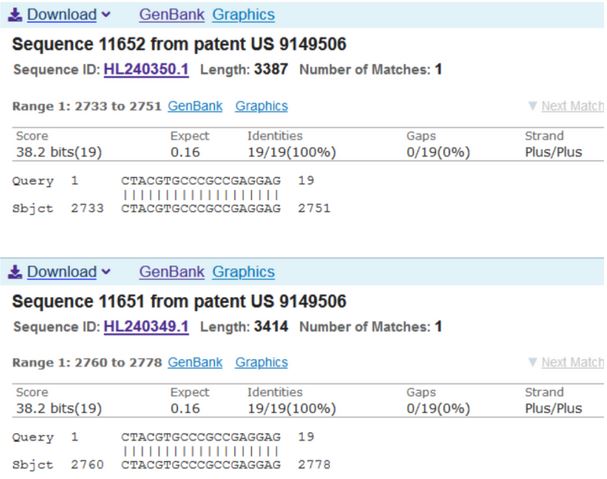Click the Next Match triangle icon for HL240350.1
This screenshot has width=607, height=479.
click(532, 107)
